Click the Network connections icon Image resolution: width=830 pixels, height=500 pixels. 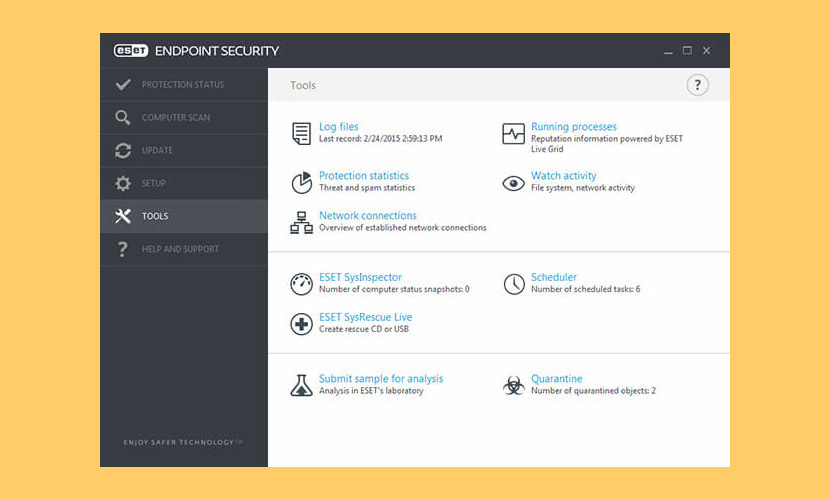301,222
